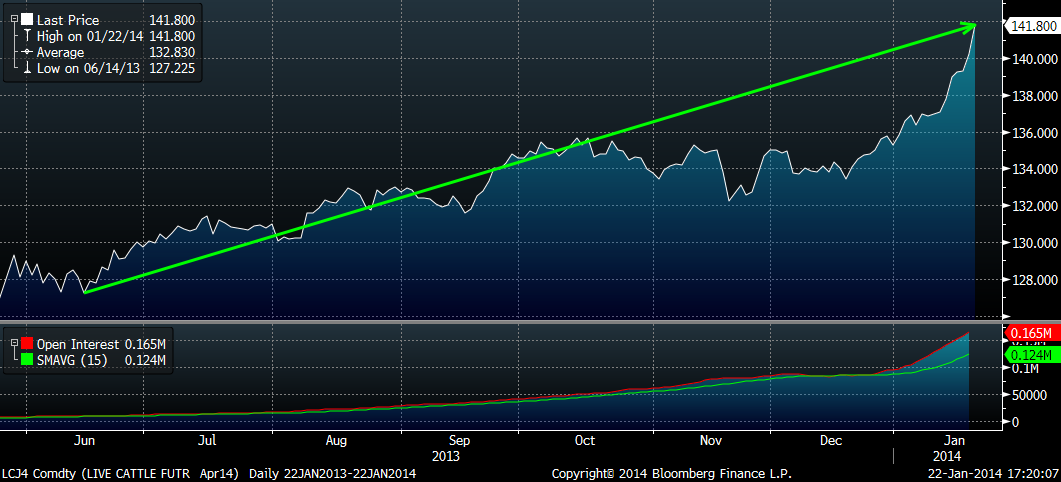The height and width of the screenshot is (482, 1061).
Task: Click the High marker icon in legend
Action: [27, 36]
